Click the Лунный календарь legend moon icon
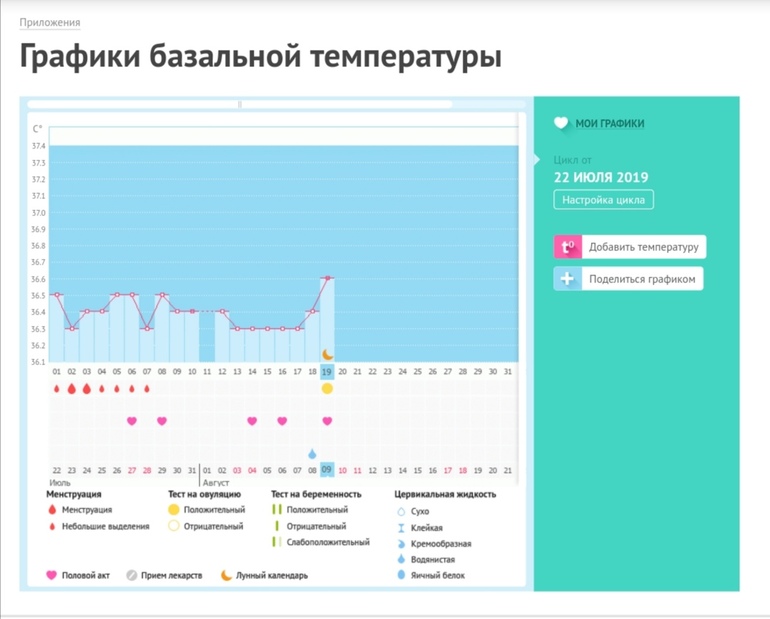The height and width of the screenshot is (619, 770). click(227, 575)
